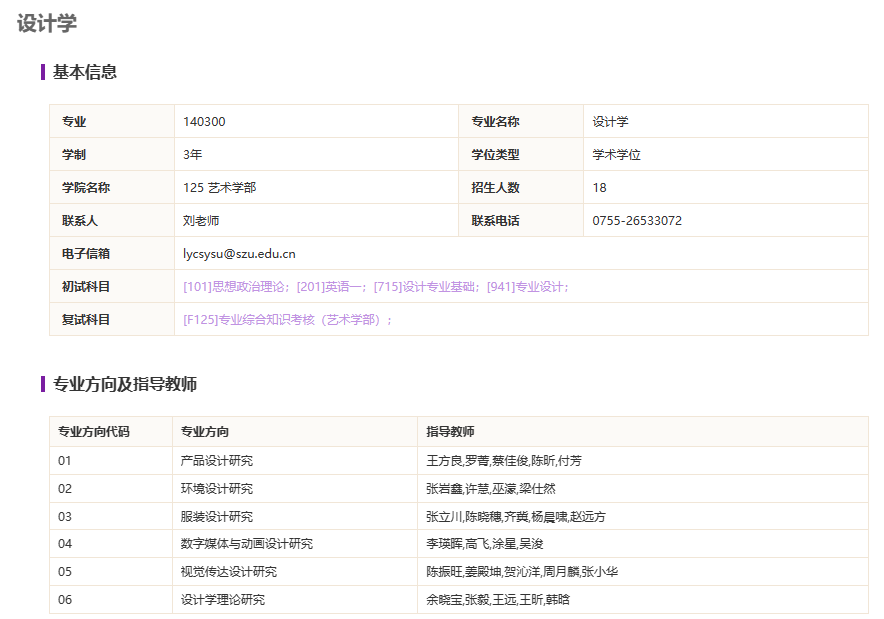884x619 pixels.
Task: Click the 设计学理论研究 direction cell
Action: pos(223,600)
